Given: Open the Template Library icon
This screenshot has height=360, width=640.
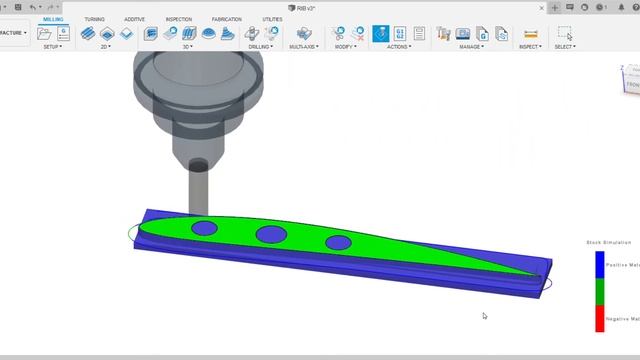Looking at the screenshot, I should point(502,33).
